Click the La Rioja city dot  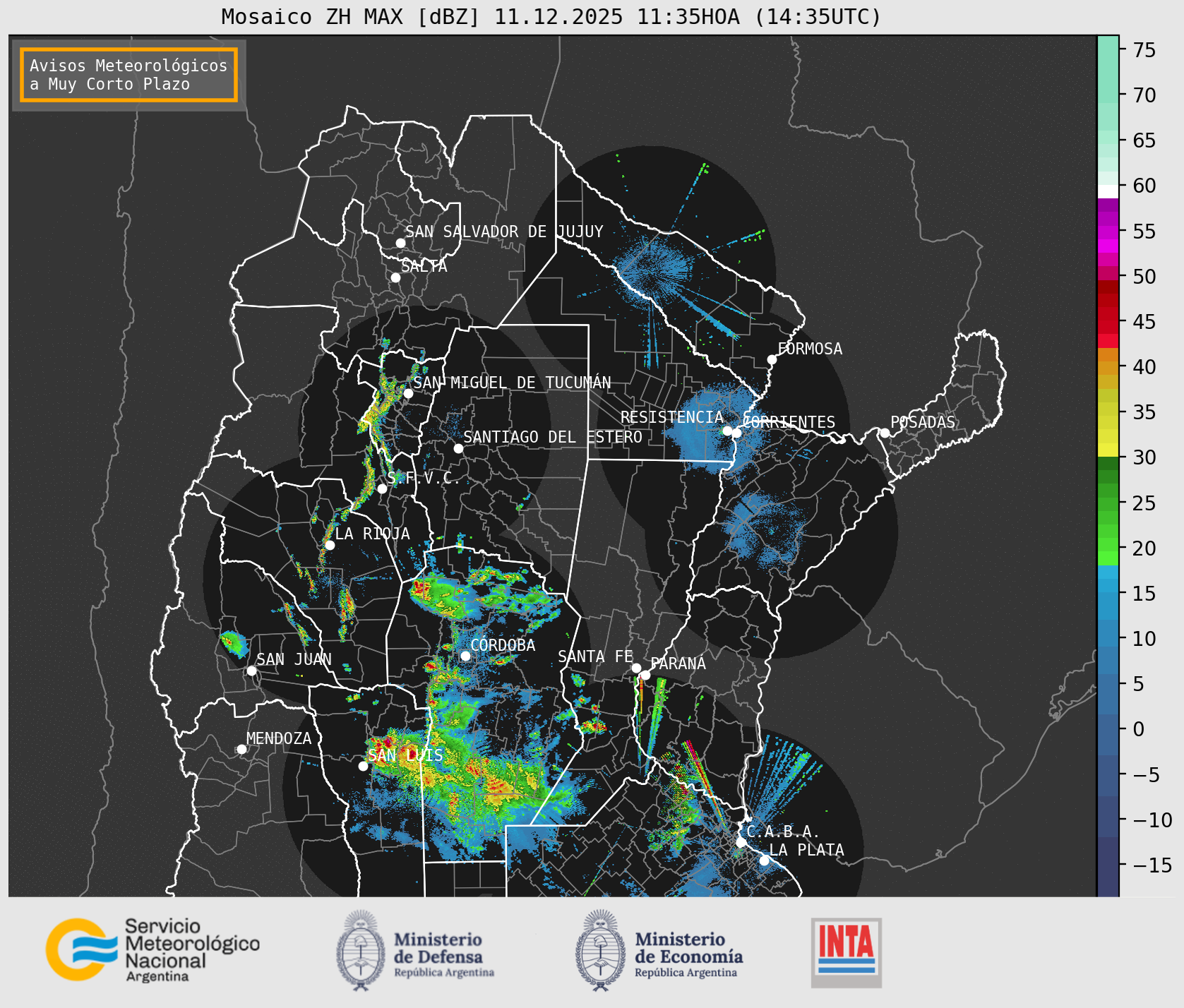[330, 545]
